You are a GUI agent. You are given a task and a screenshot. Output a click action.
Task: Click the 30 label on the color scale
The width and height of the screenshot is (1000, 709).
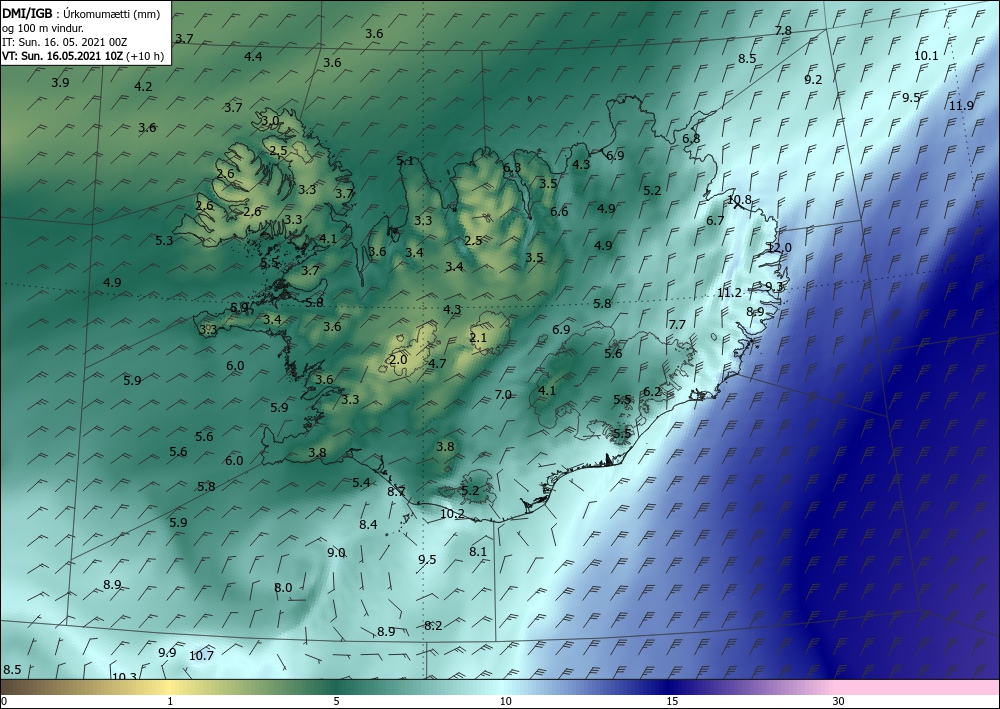(x=839, y=701)
